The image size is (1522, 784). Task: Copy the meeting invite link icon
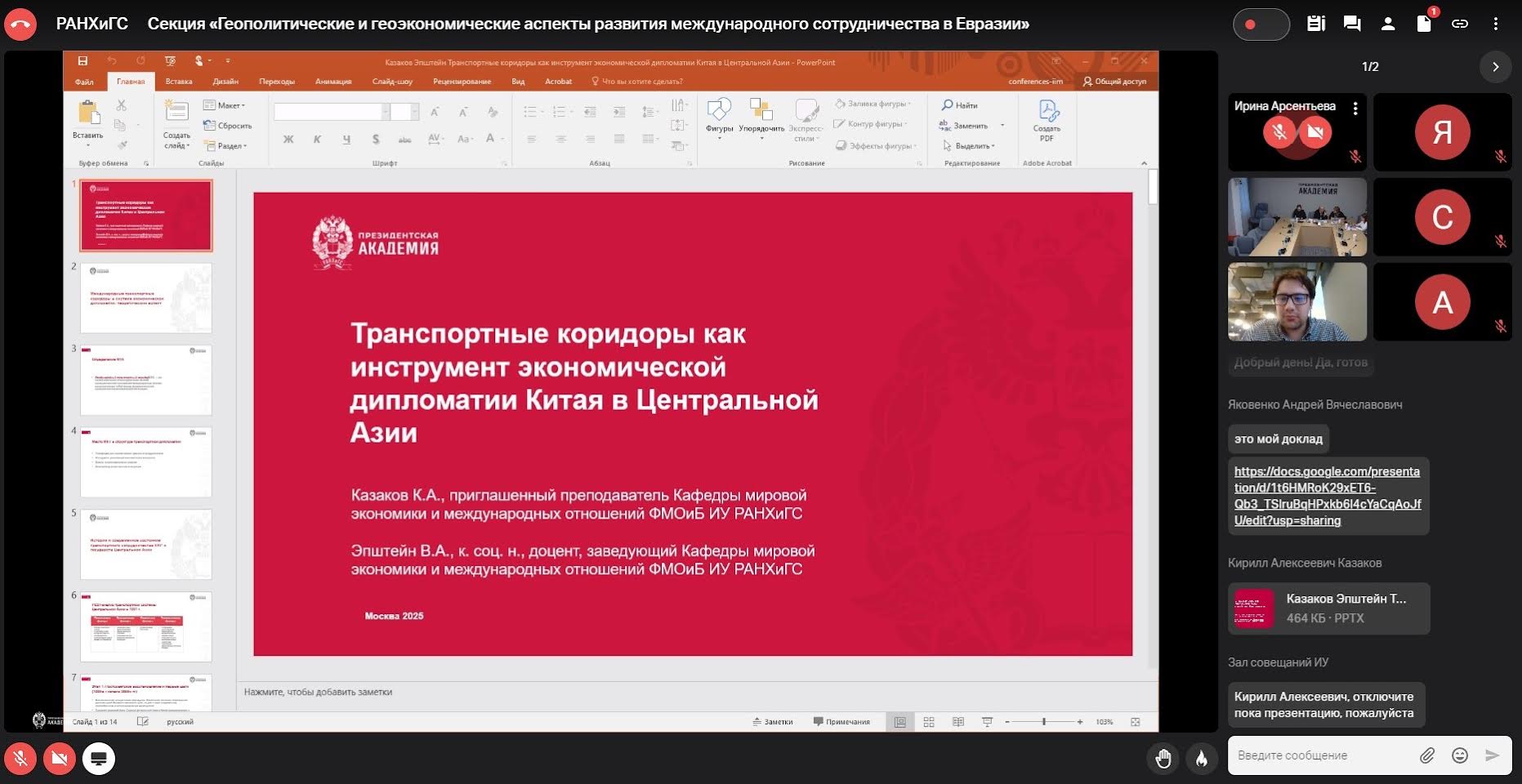[x=1460, y=24]
